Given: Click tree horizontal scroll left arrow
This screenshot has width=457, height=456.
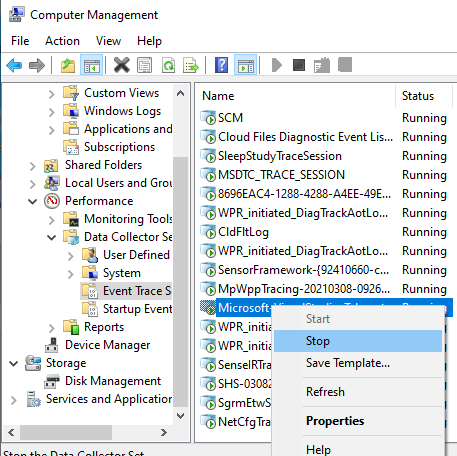Looking at the screenshot, I should 11,433.
